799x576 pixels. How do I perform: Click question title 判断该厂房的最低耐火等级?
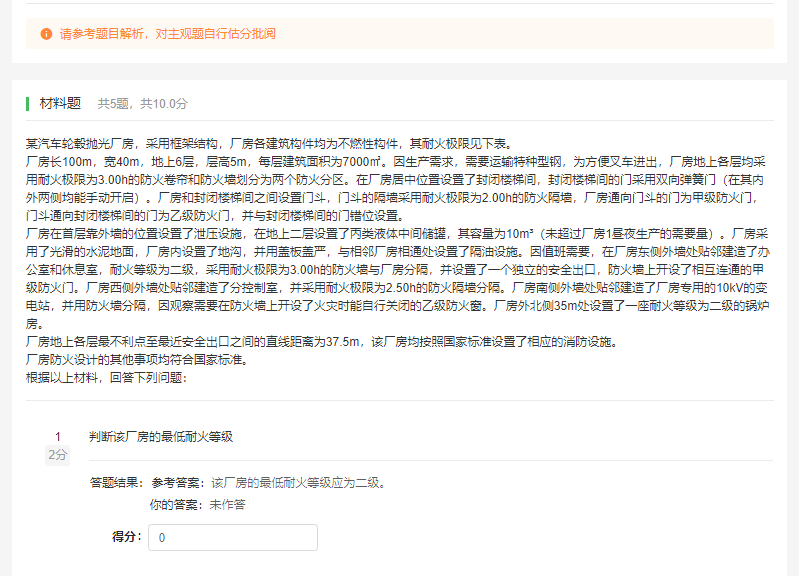coord(160,436)
